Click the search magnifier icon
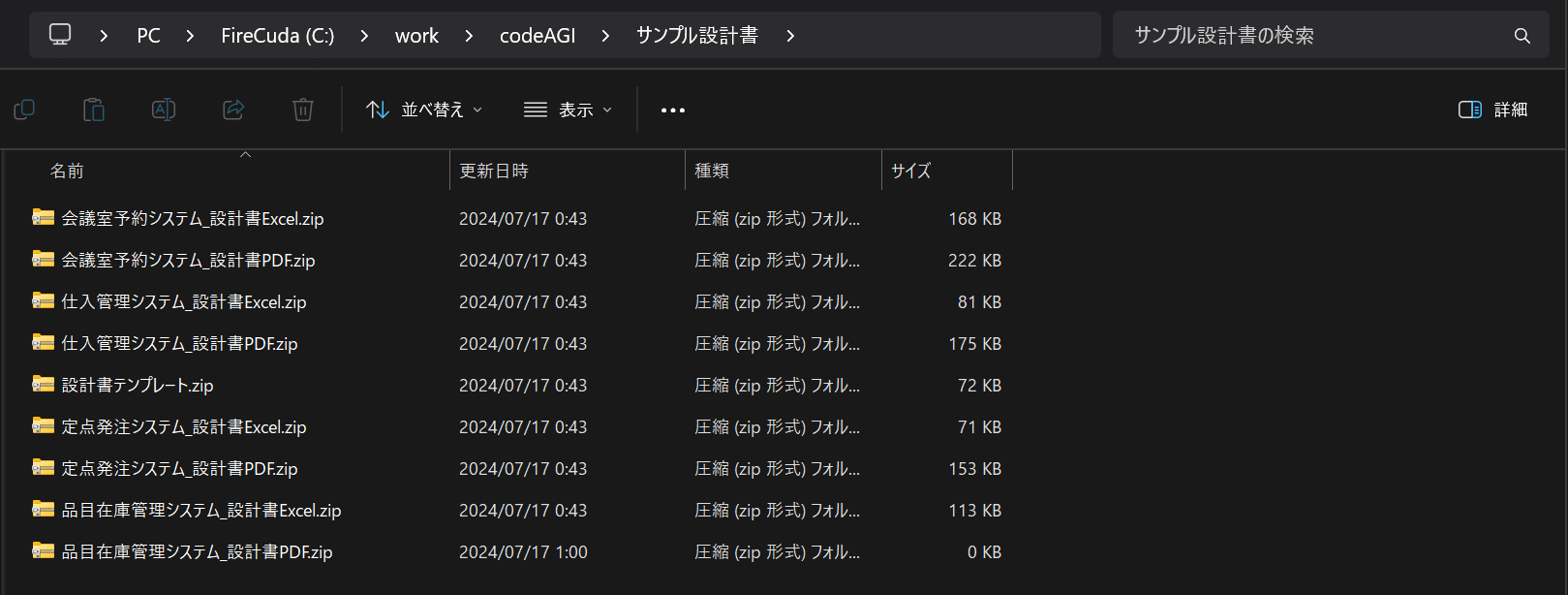The width and height of the screenshot is (1568, 595). [1522, 36]
